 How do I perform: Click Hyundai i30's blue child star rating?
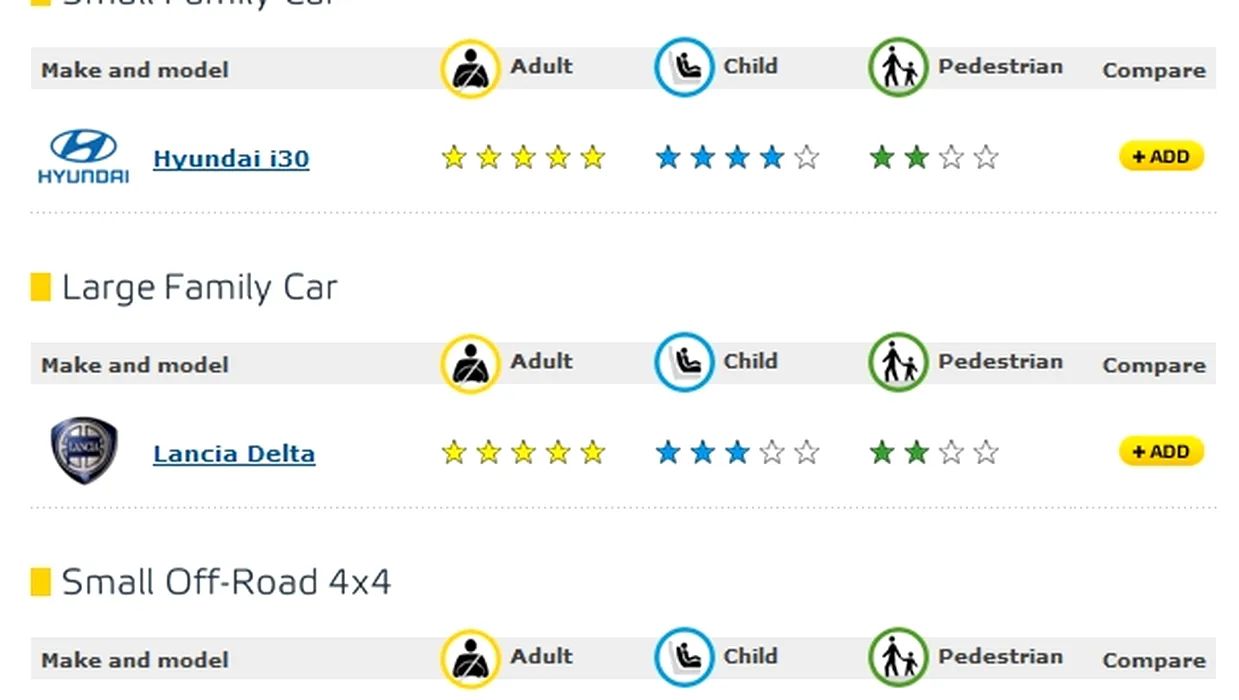(737, 157)
